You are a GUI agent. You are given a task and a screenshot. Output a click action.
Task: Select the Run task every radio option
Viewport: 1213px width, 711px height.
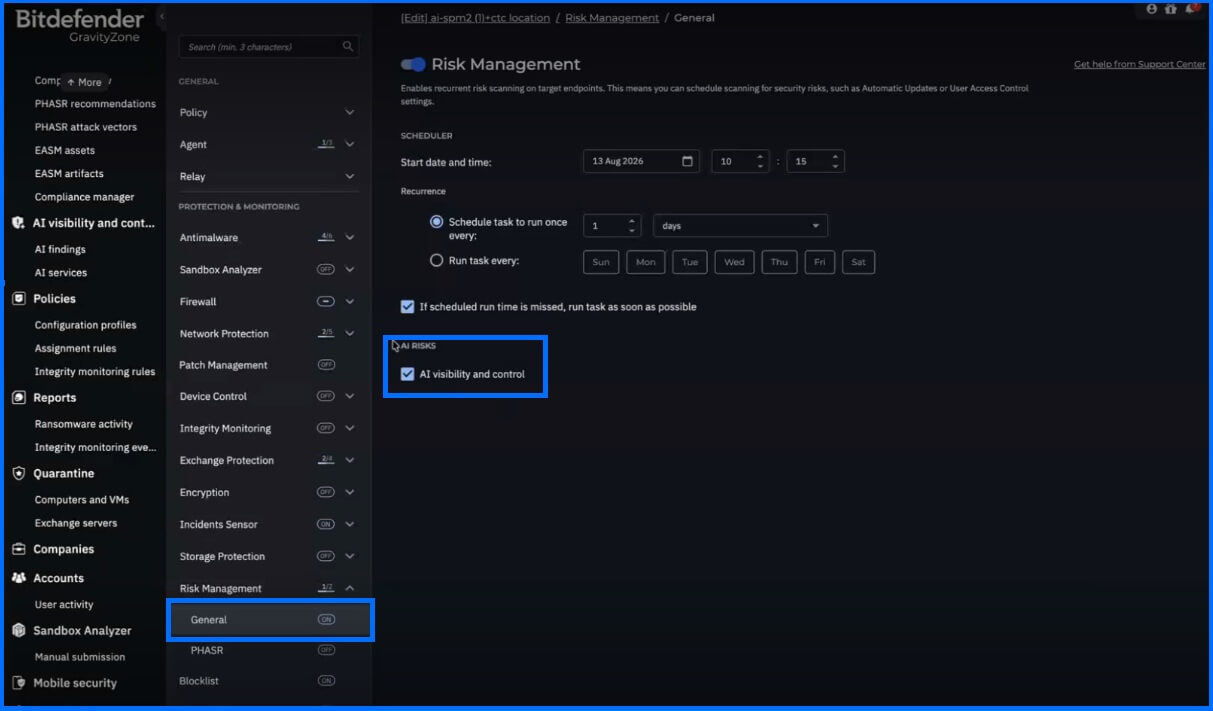tap(436, 260)
